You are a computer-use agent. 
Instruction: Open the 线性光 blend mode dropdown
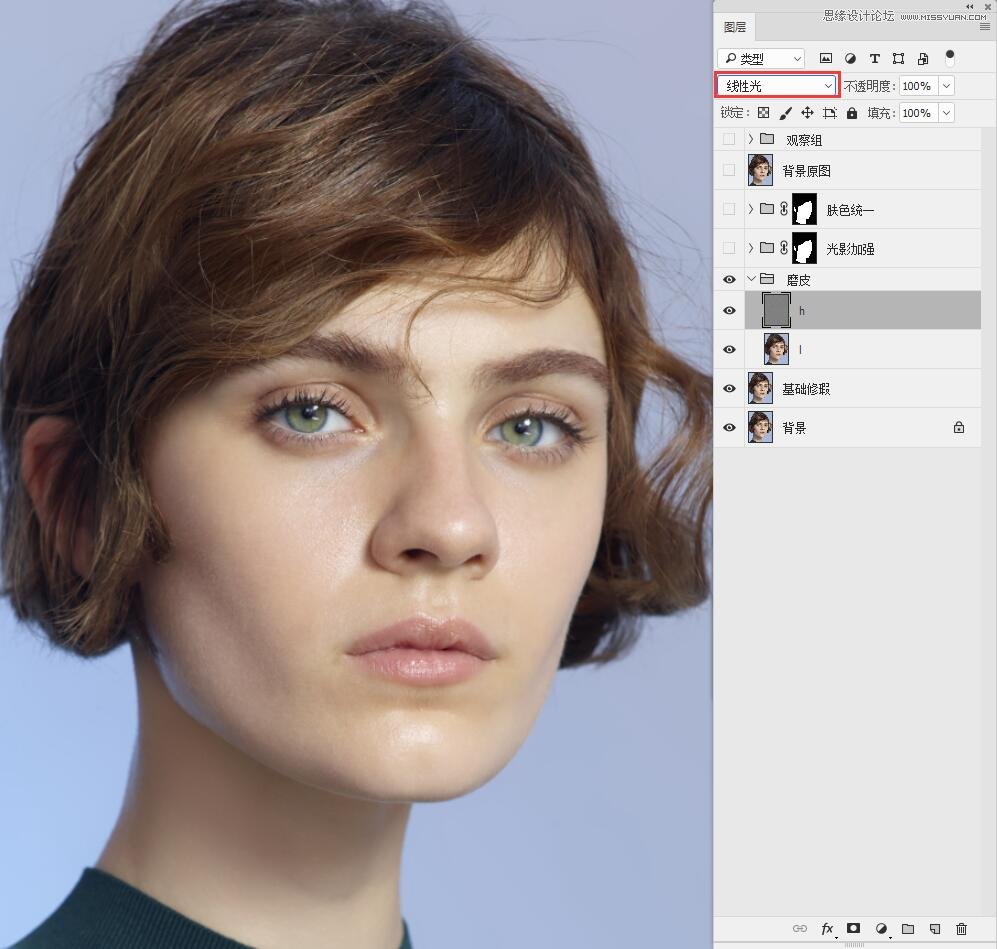coord(777,86)
